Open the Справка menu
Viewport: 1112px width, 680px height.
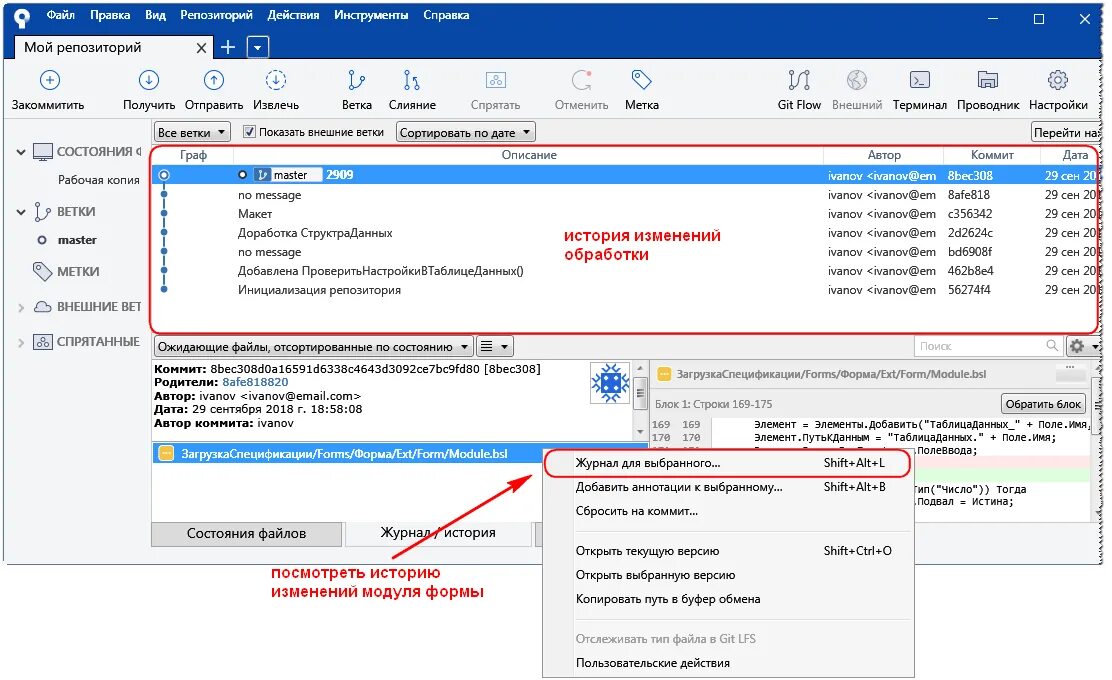[x=446, y=15]
